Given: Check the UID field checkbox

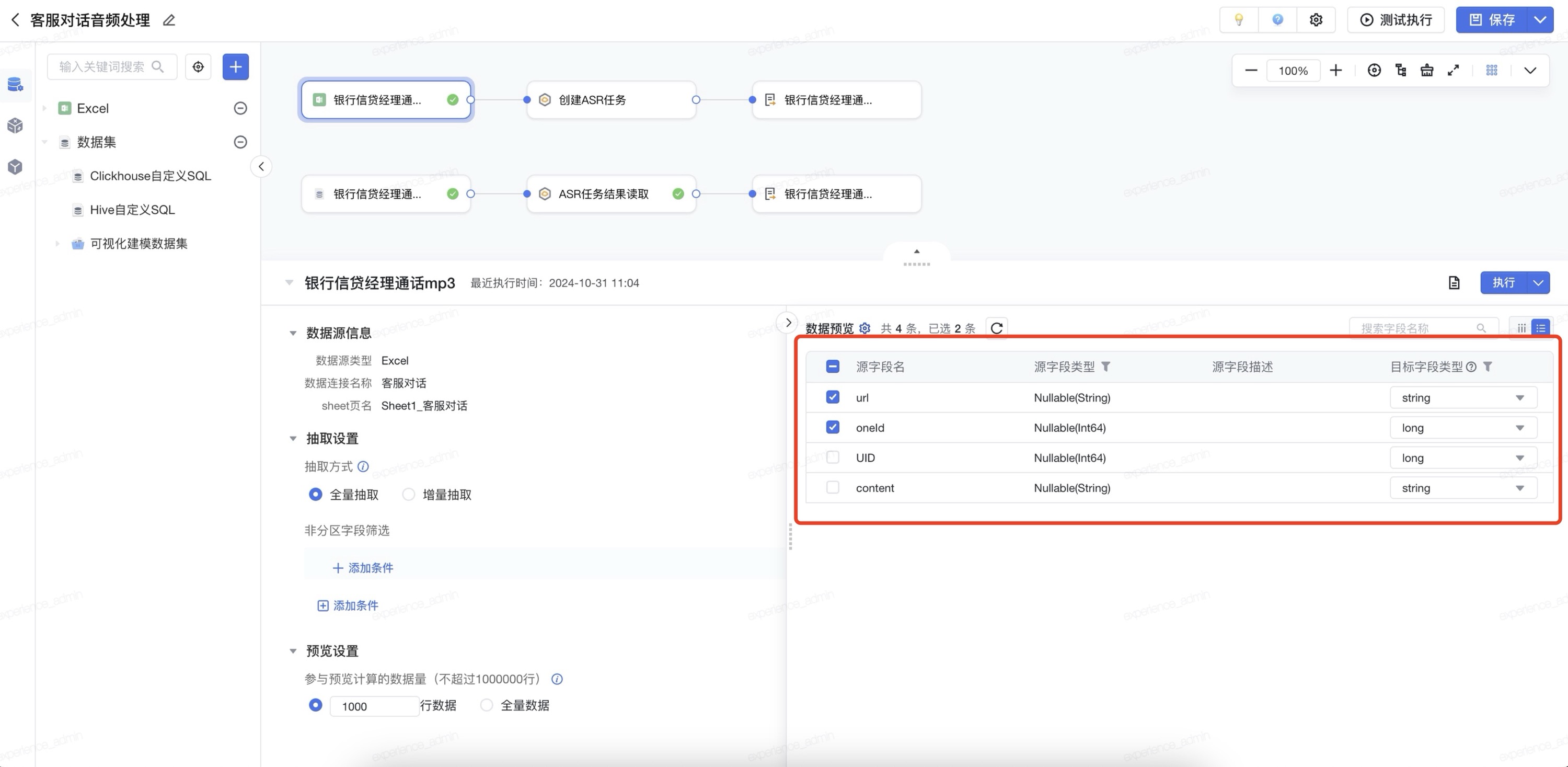Looking at the screenshot, I should tap(833, 458).
